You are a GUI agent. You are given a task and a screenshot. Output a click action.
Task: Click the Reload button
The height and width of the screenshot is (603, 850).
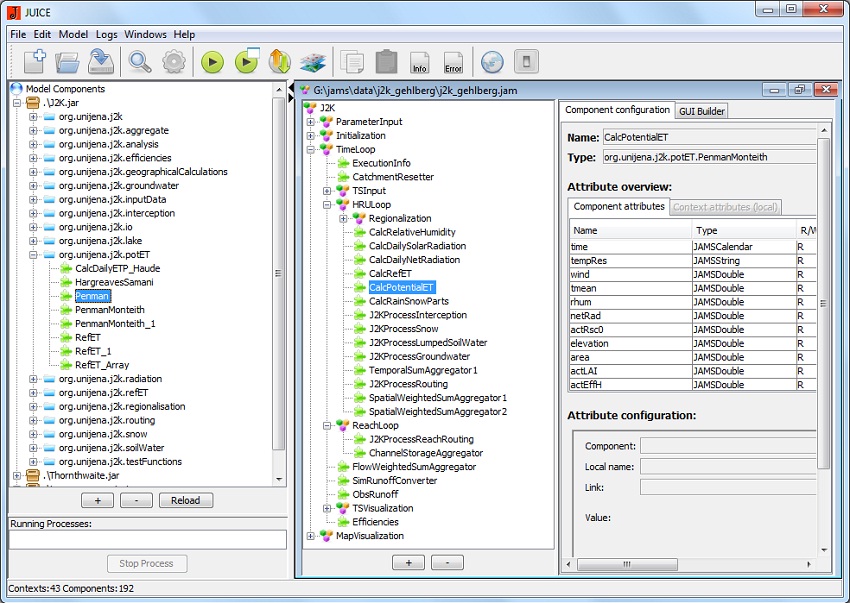point(185,500)
